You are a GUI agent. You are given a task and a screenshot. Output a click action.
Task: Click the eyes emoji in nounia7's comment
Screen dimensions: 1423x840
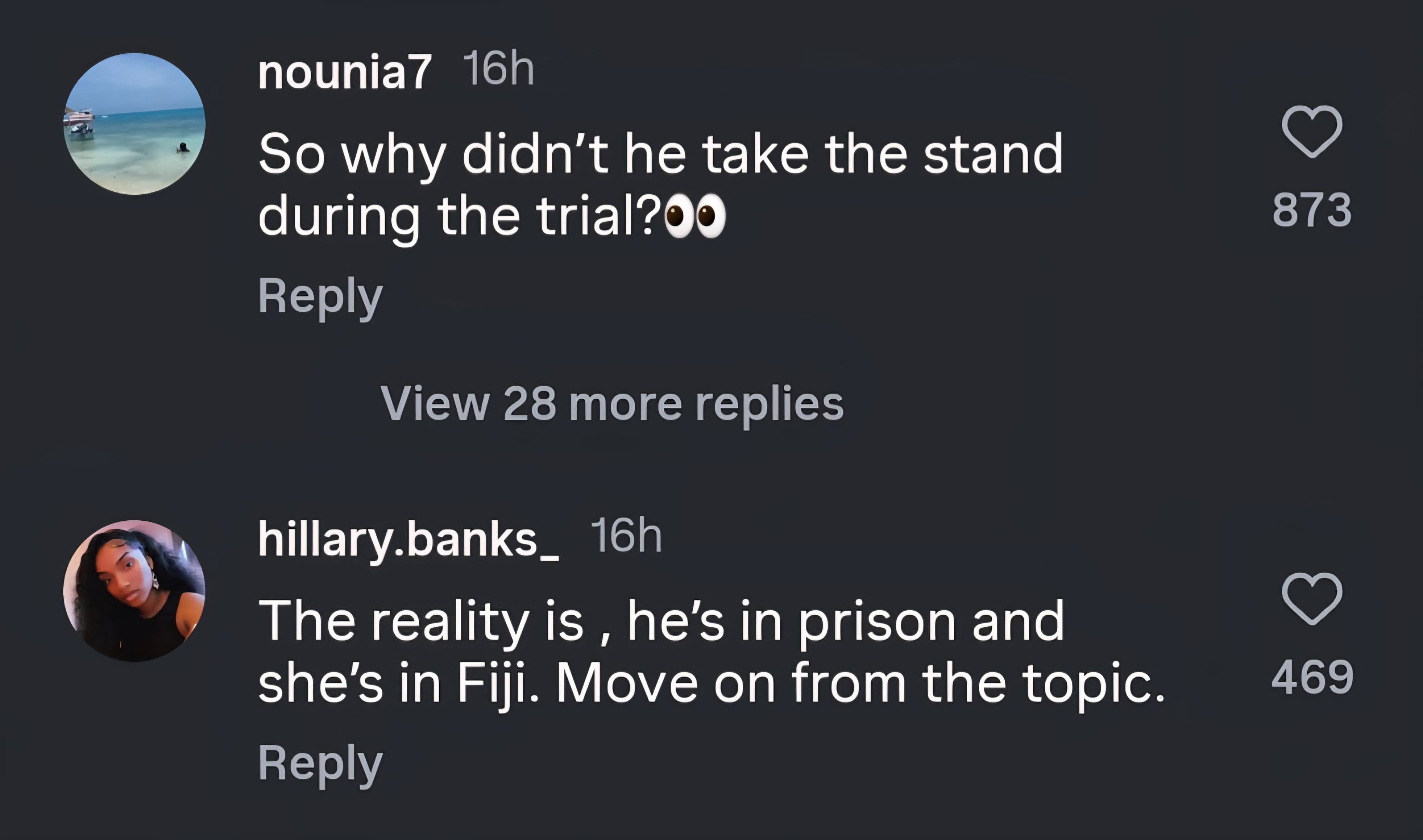tap(695, 216)
